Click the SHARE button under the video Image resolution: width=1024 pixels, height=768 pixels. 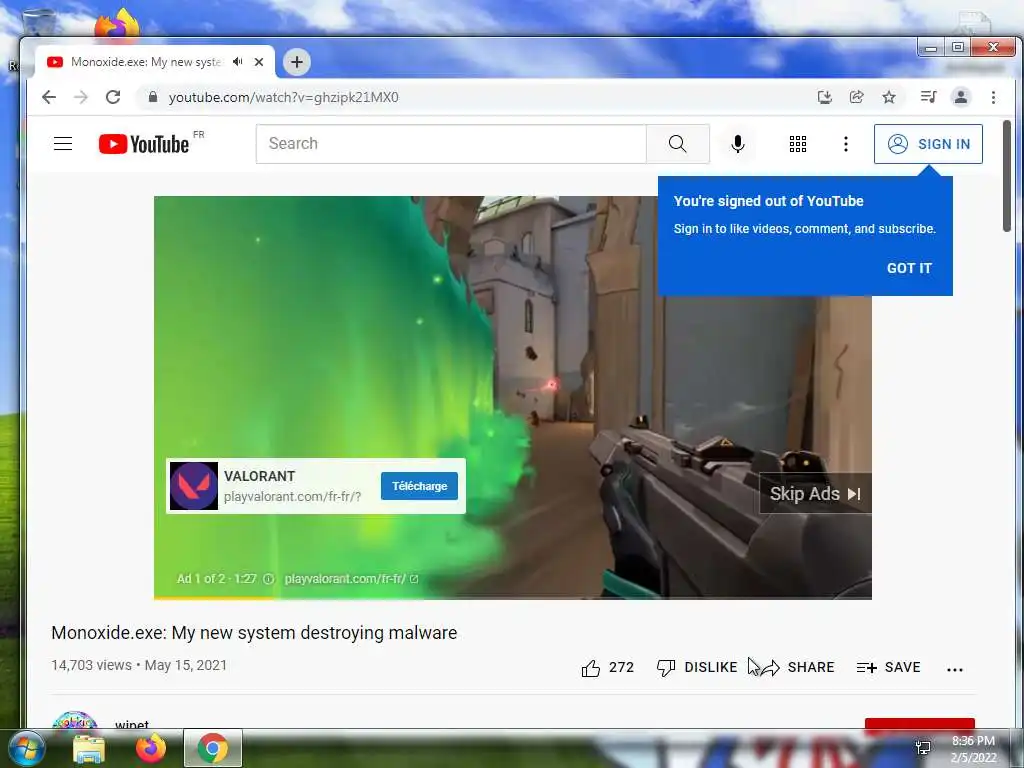(797, 667)
